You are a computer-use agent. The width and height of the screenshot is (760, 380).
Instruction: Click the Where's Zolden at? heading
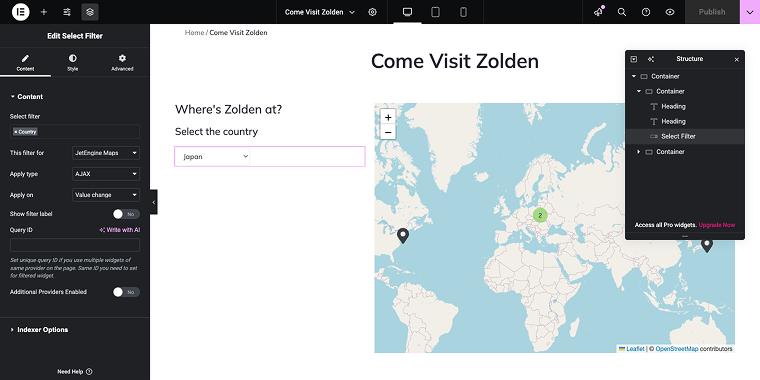pyautogui.click(x=228, y=110)
